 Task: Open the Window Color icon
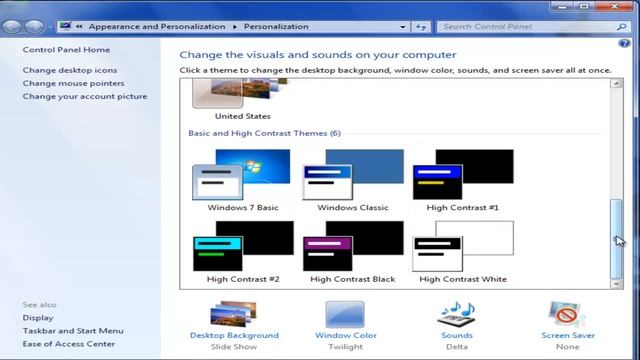(x=345, y=314)
